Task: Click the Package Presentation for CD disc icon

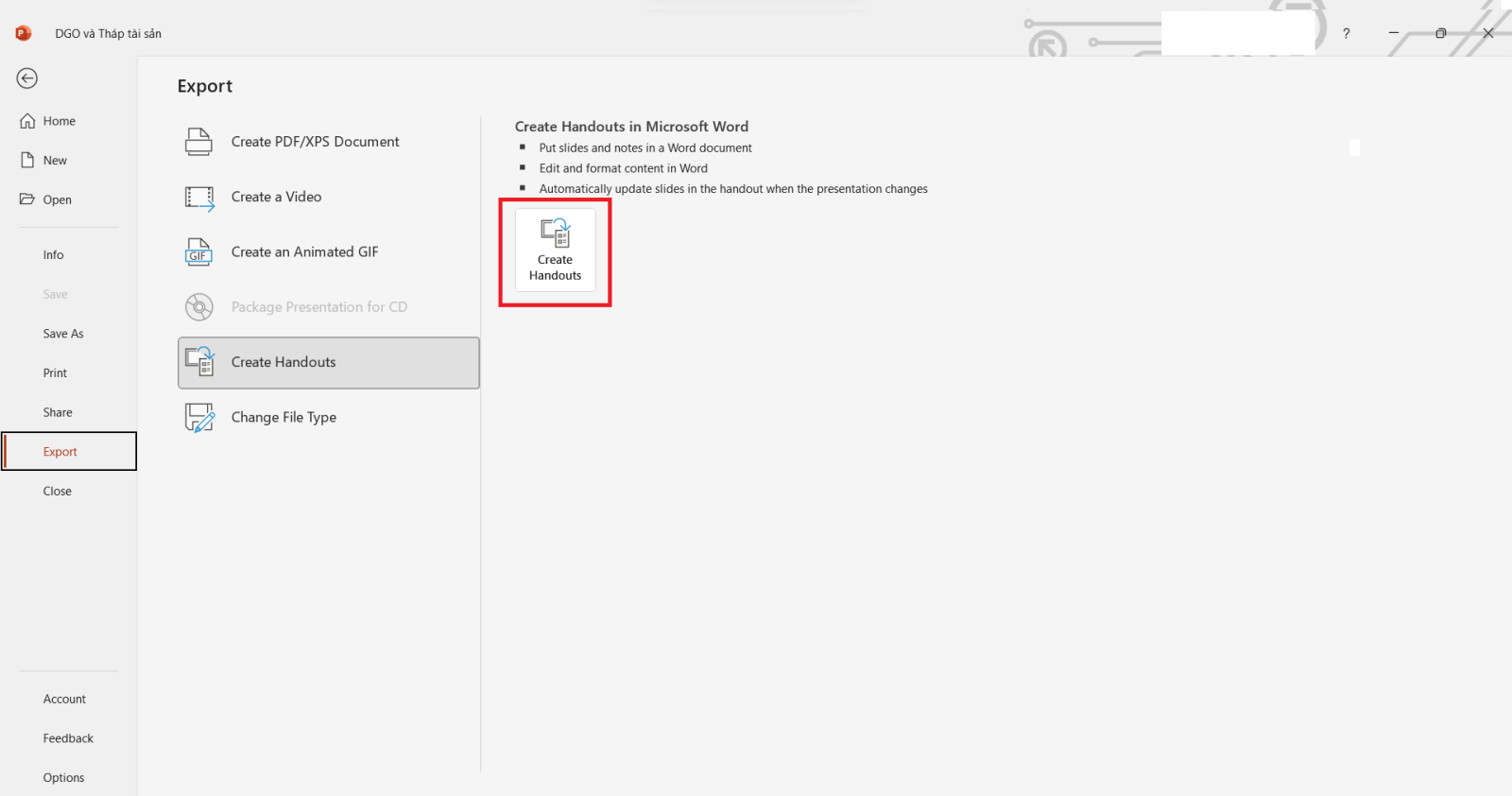Action: point(198,307)
